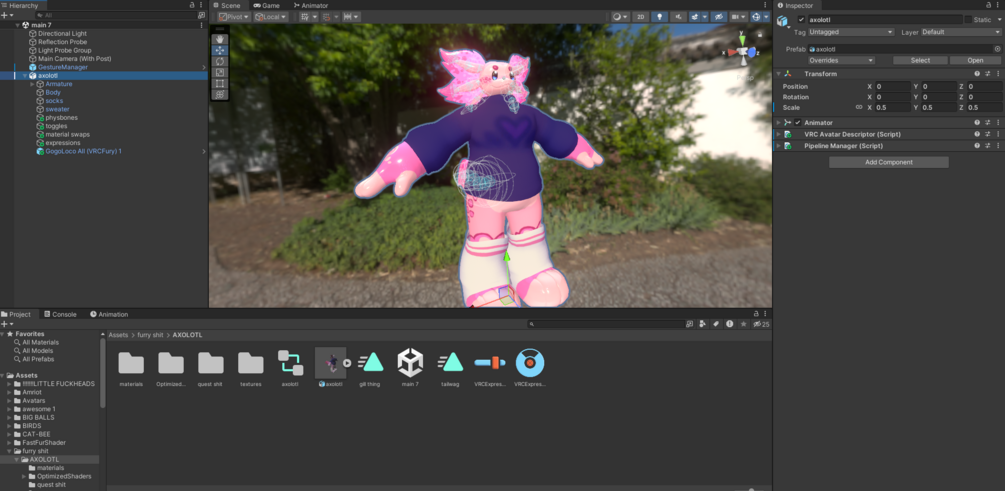Toggle 2D scene view mode
Screen dimensions: 1005x491
click(x=640, y=17)
